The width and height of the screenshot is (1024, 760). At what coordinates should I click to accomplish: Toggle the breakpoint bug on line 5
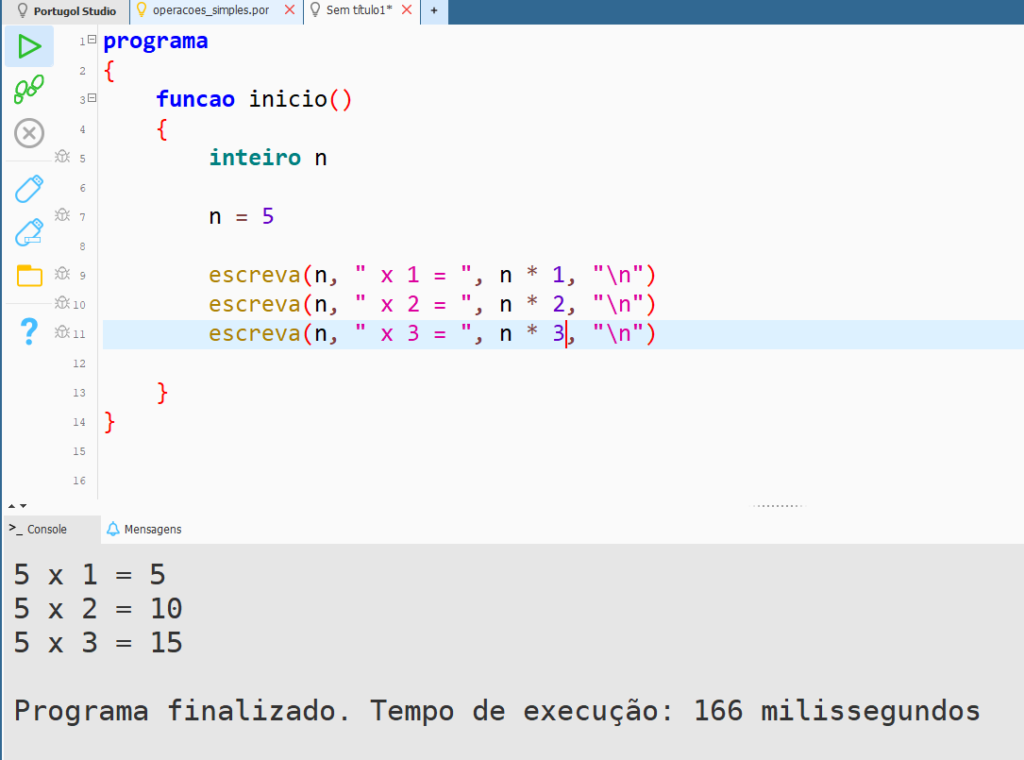point(62,157)
